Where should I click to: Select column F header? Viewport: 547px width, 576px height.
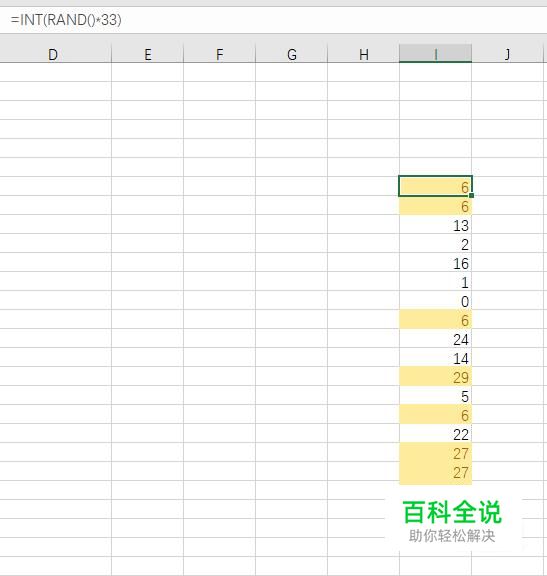(219, 54)
